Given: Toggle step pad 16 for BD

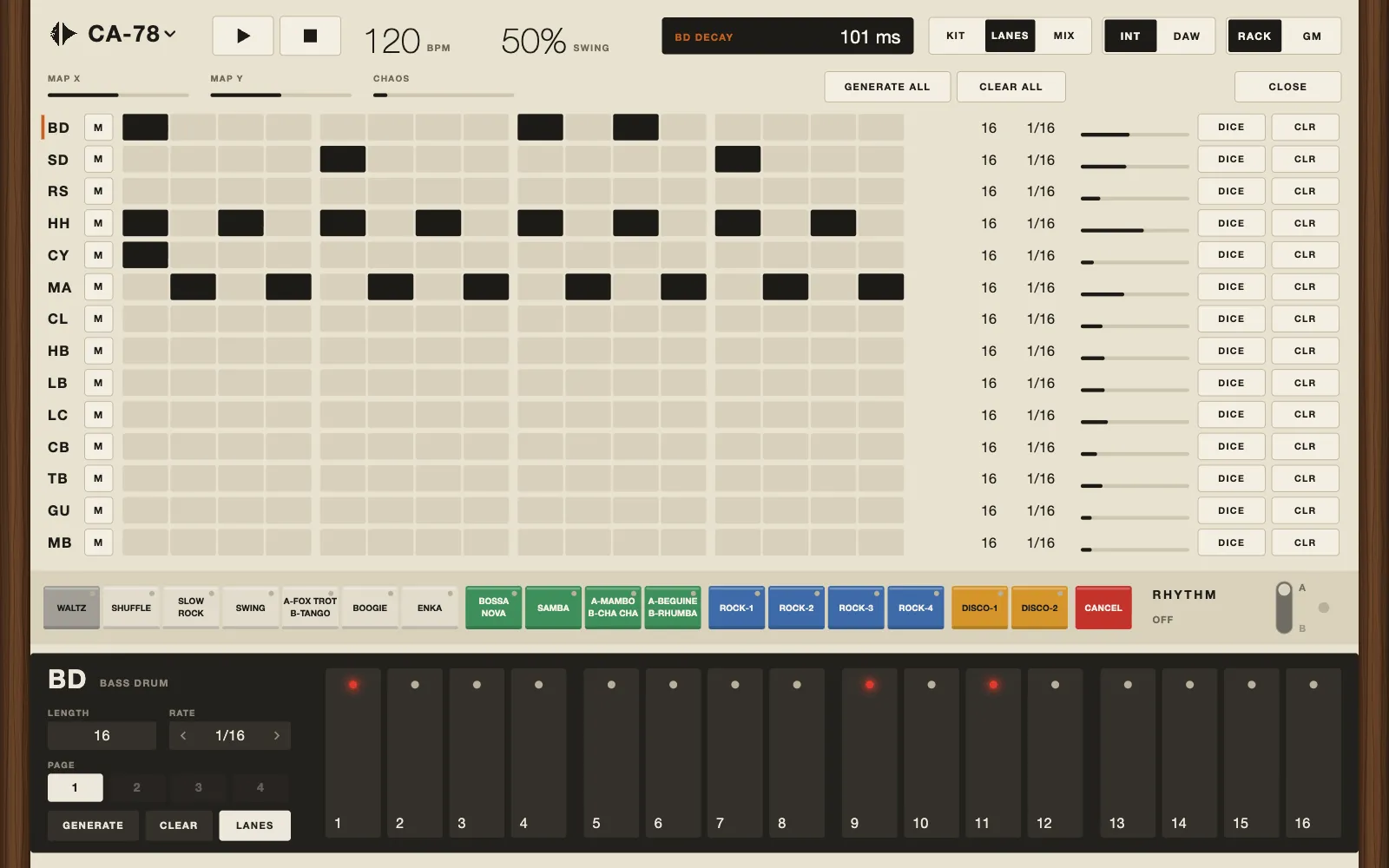Looking at the screenshot, I should 1313,753.
